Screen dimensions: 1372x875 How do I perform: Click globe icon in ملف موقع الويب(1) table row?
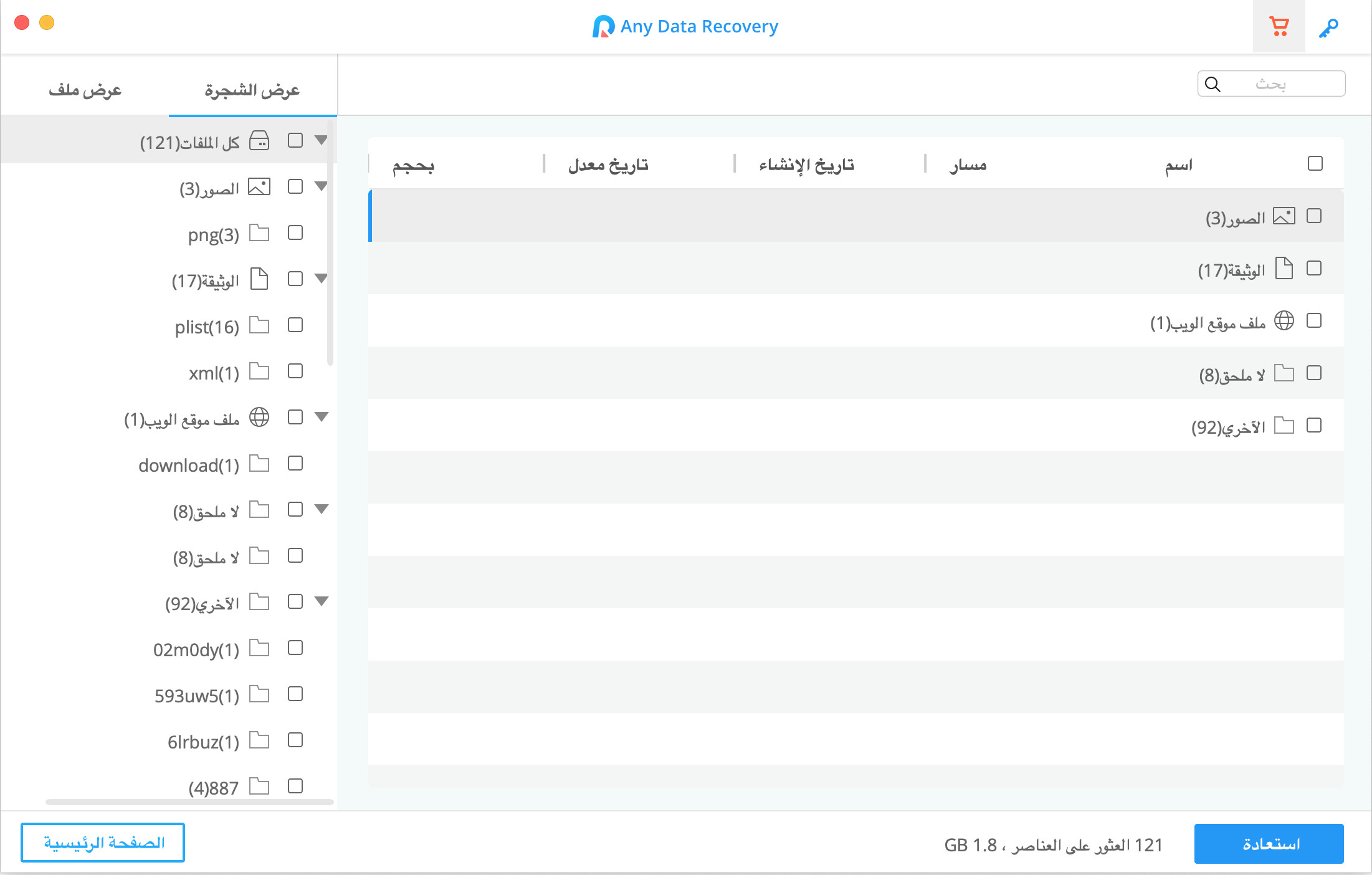(x=1284, y=320)
